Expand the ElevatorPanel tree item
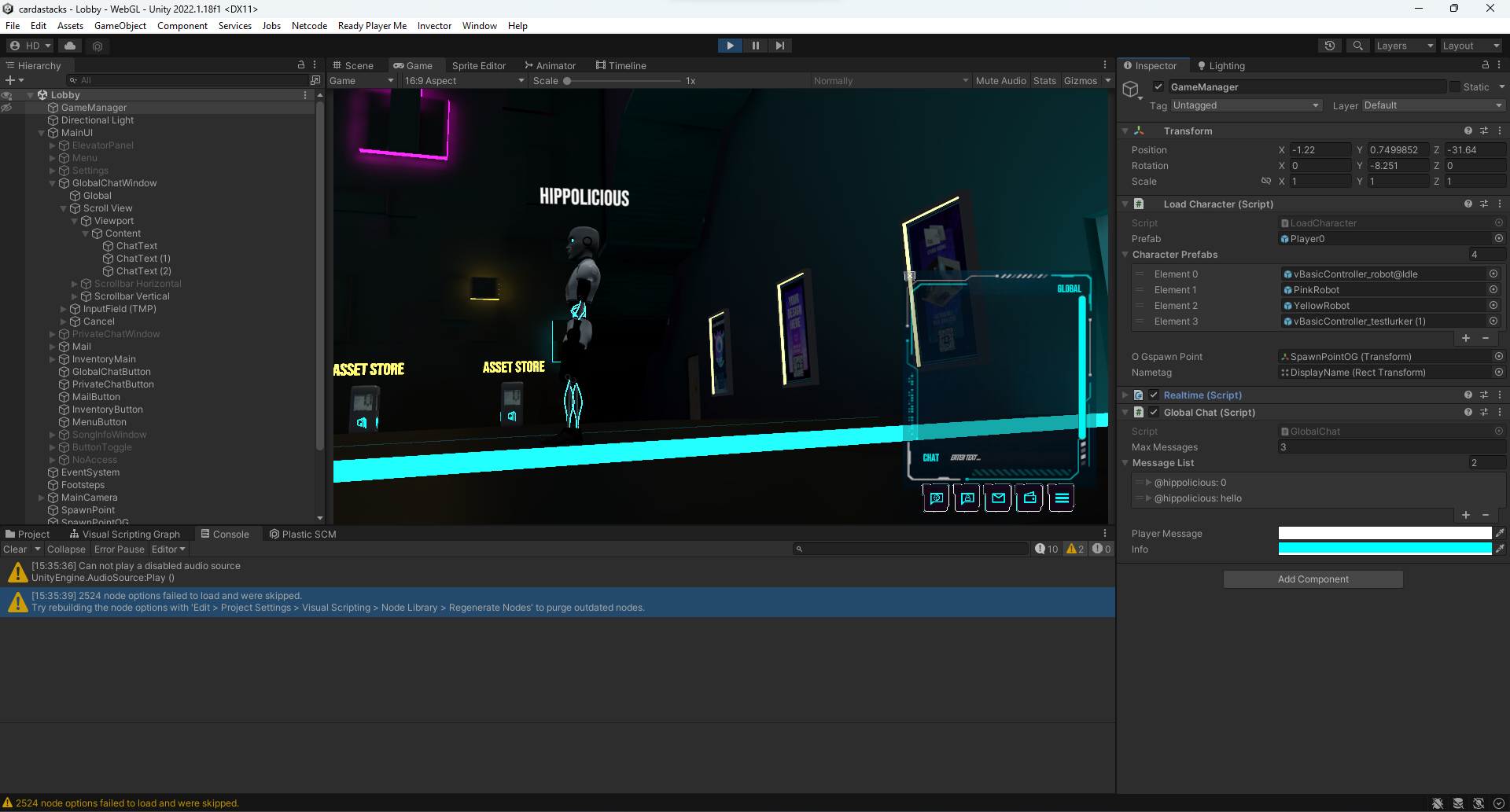The width and height of the screenshot is (1510, 812). (53, 145)
